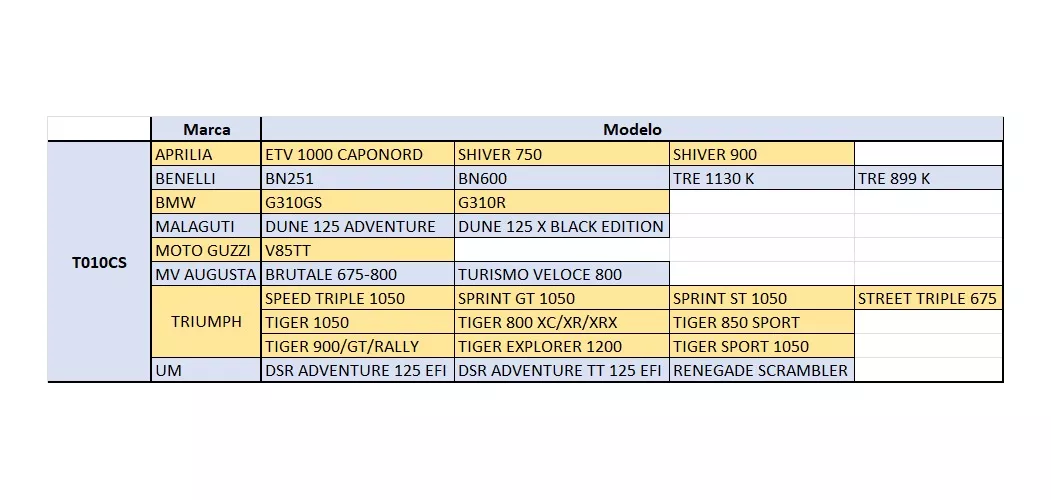This screenshot has width=1051, height=500.
Task: Select the TIGER EXPLORER 1200 cell
Action: [x=562, y=346]
